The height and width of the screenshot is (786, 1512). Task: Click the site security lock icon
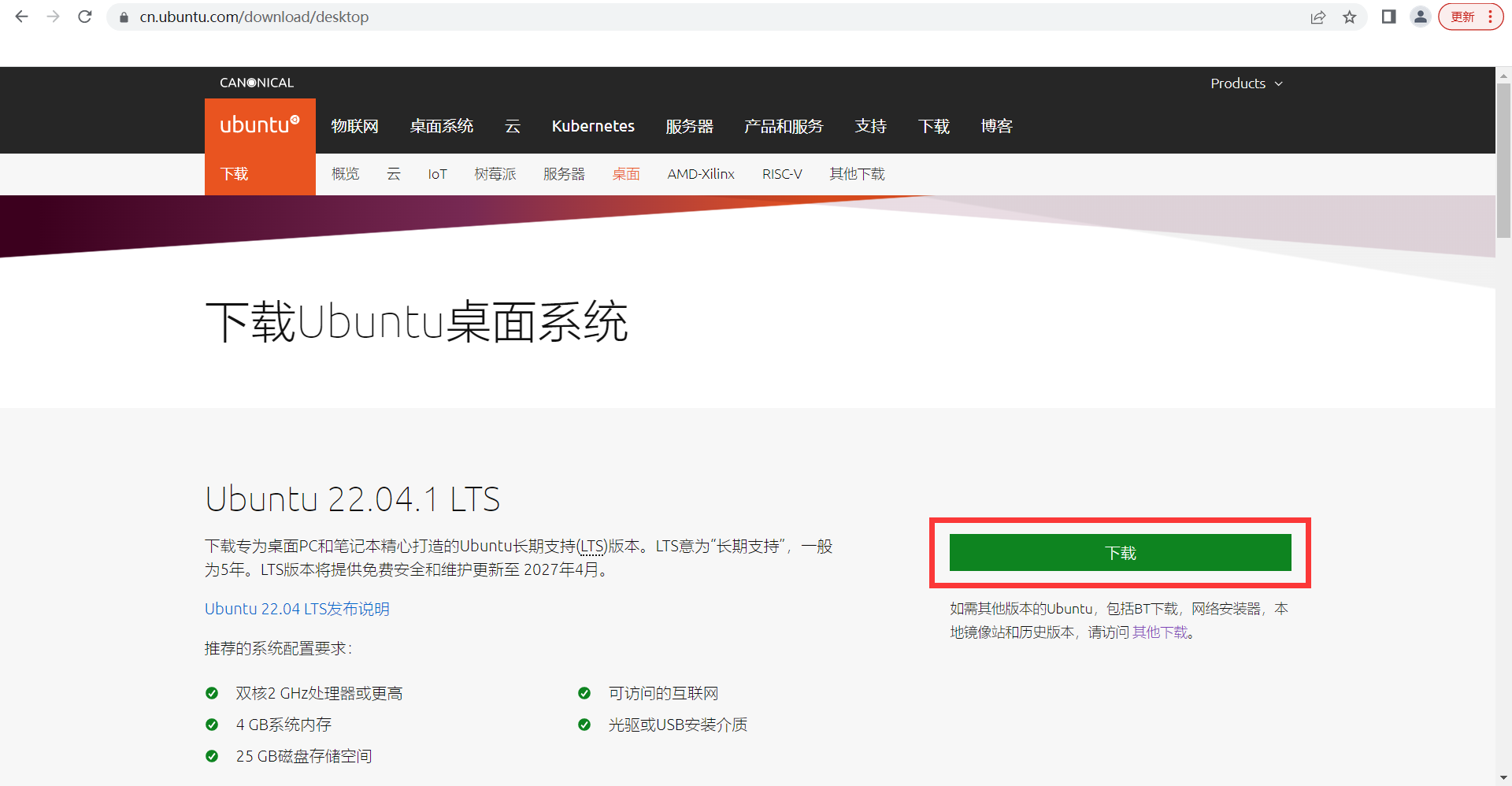[123, 17]
